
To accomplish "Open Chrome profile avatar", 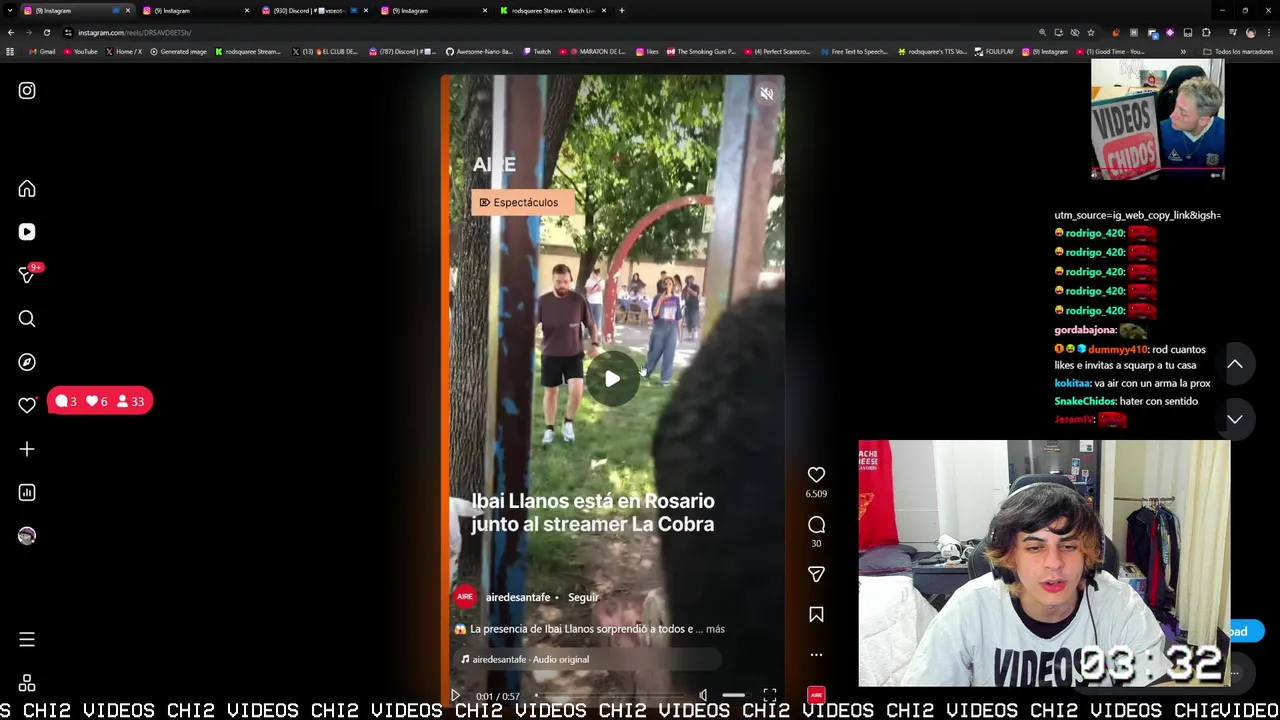I will tap(1250, 33).
